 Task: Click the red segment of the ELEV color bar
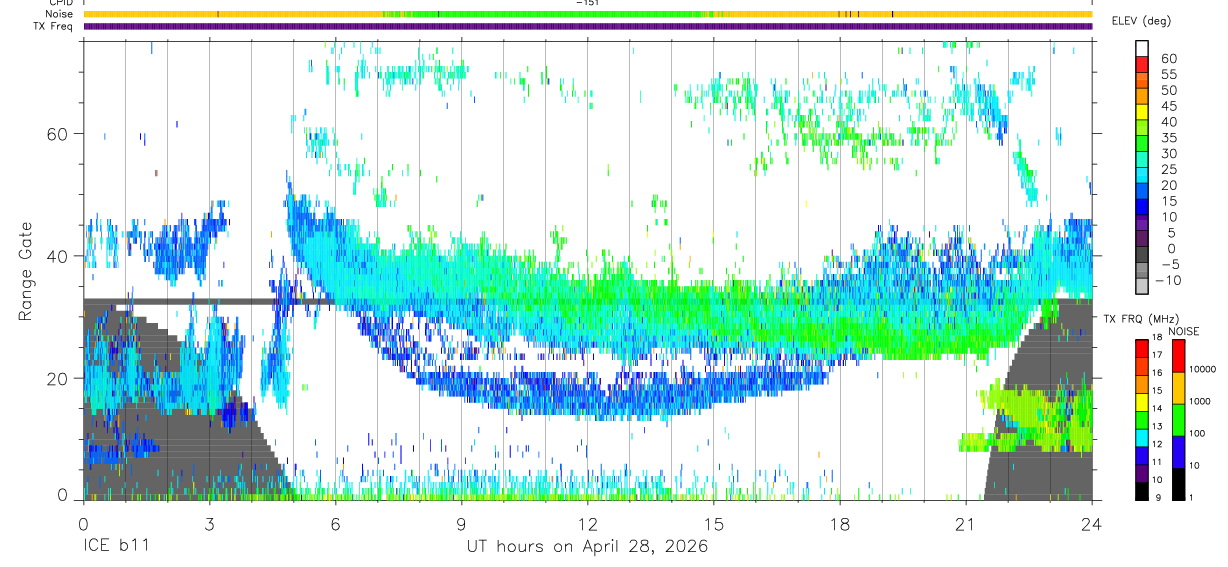coord(1142,65)
